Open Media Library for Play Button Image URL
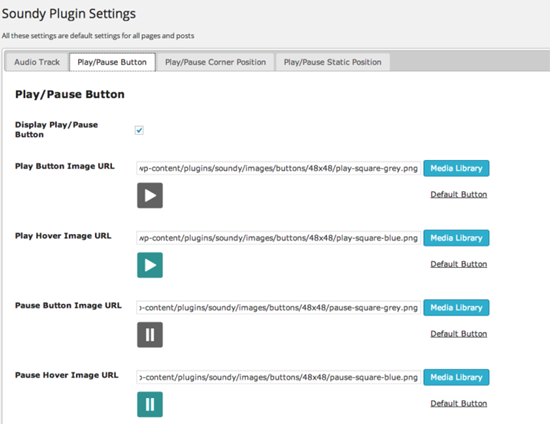This screenshot has height=424, width=550. coord(456,168)
